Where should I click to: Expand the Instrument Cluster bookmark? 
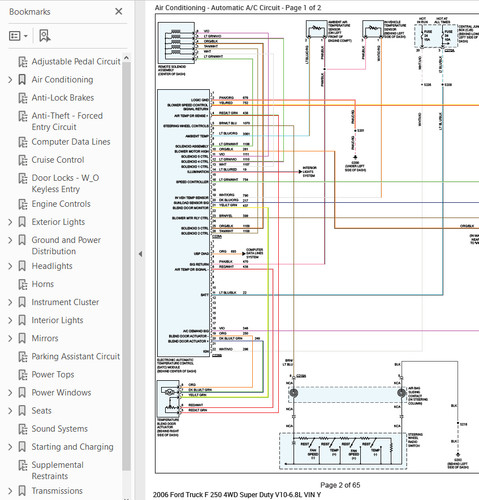(10, 302)
